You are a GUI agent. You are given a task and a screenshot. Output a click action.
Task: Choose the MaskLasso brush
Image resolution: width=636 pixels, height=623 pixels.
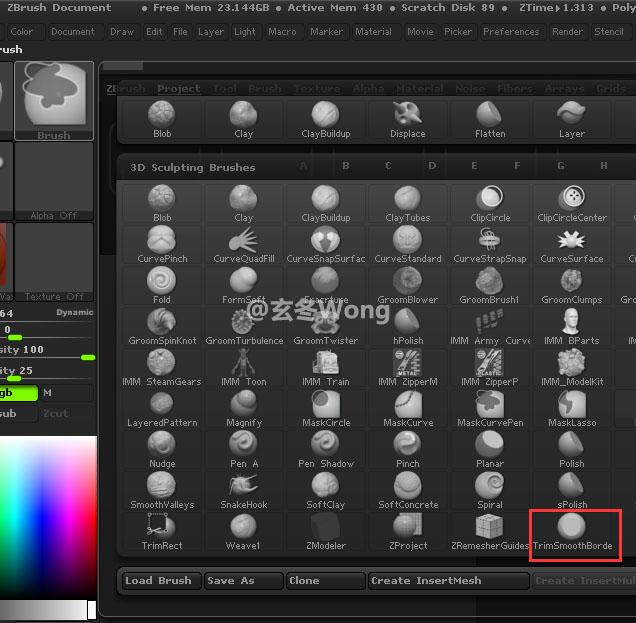click(x=572, y=409)
